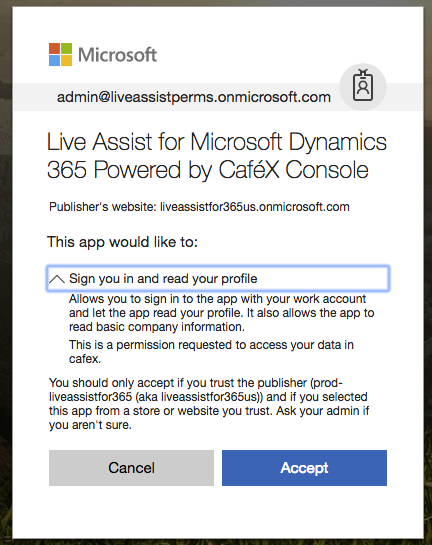Click the 'Allows you to sign in' description
Screen dimensions: 432x545
pos(221,313)
